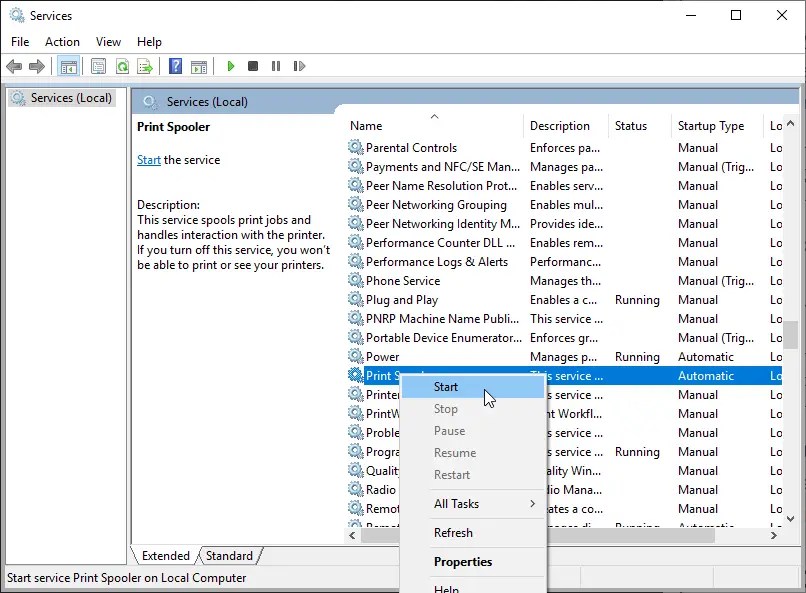Viewport: 806px width, 593px height.
Task: Select the Refresh icon on the toolbar
Action: [x=121, y=66]
